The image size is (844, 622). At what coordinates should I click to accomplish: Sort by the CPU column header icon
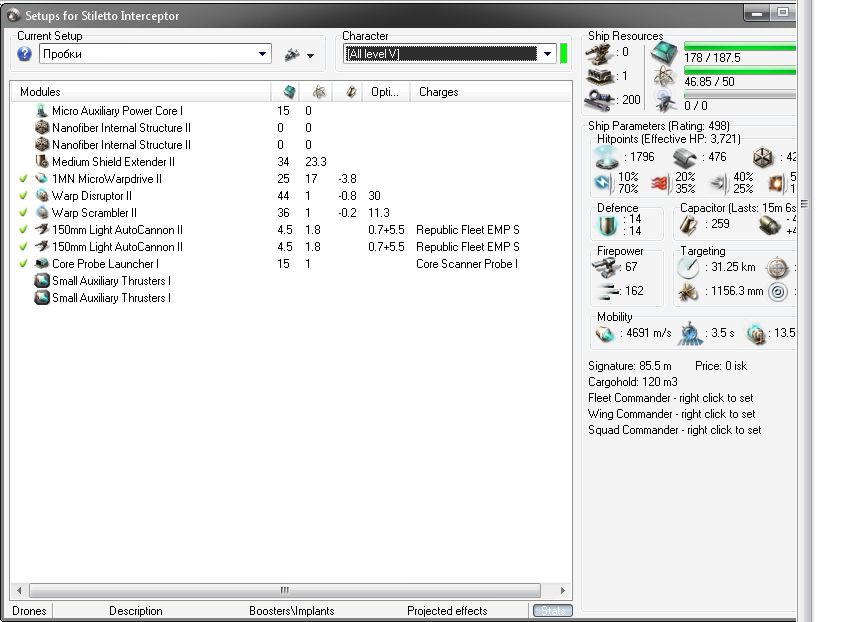click(319, 92)
